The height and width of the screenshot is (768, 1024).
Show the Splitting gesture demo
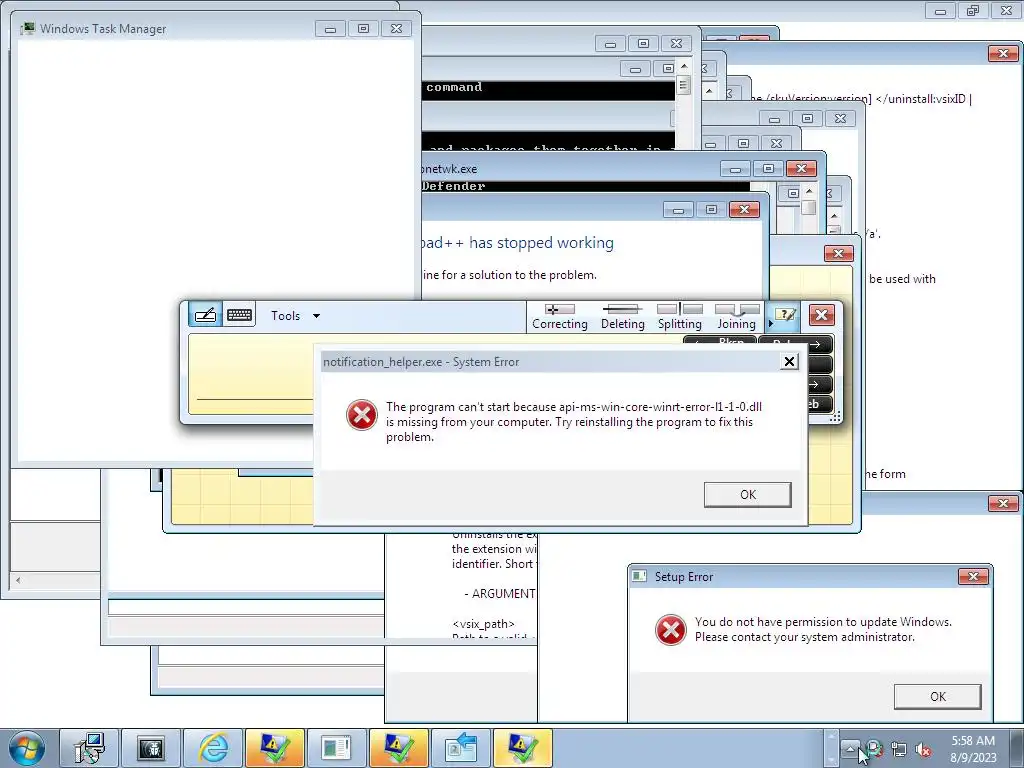[679, 317]
